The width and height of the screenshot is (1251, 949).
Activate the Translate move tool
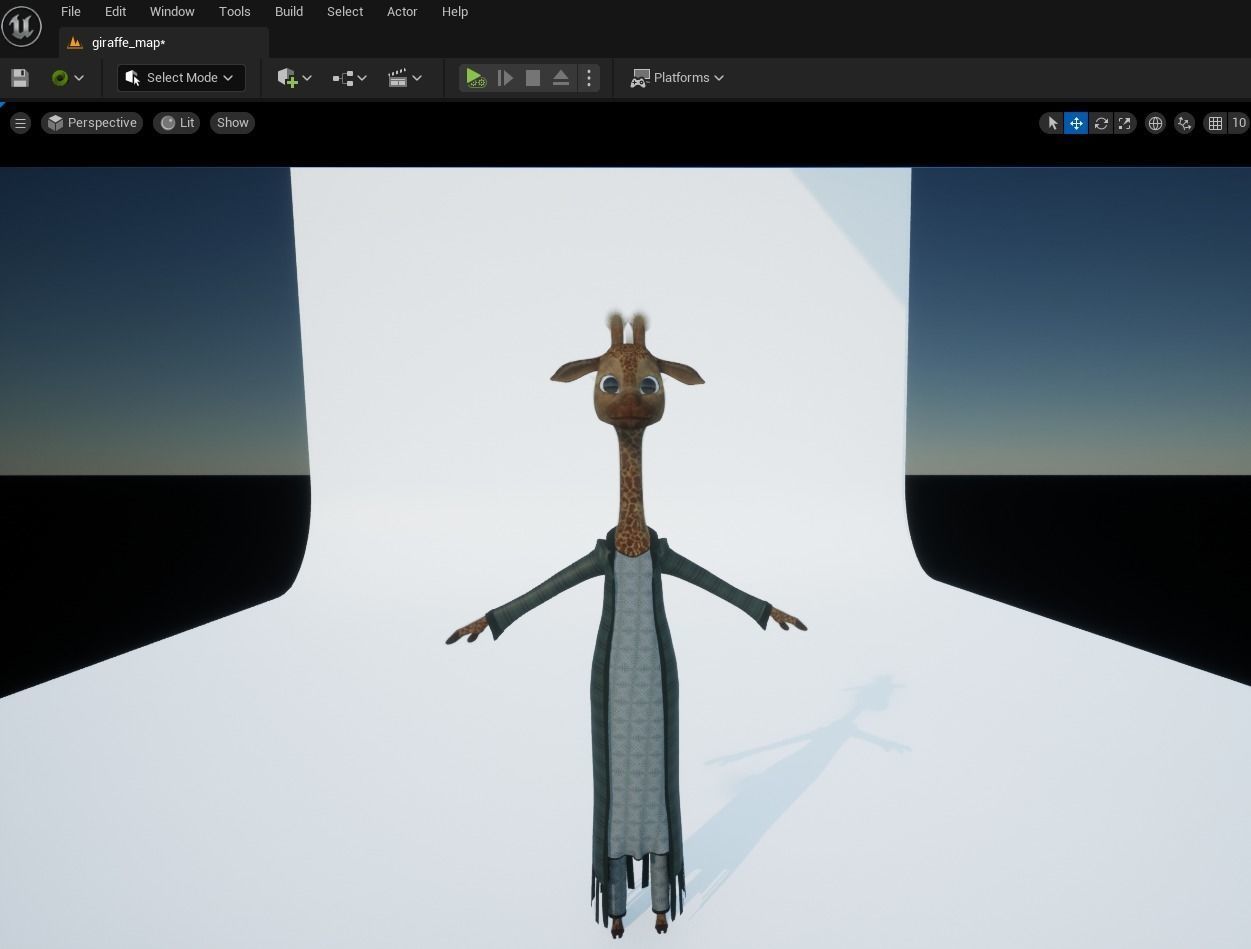tap(1076, 123)
